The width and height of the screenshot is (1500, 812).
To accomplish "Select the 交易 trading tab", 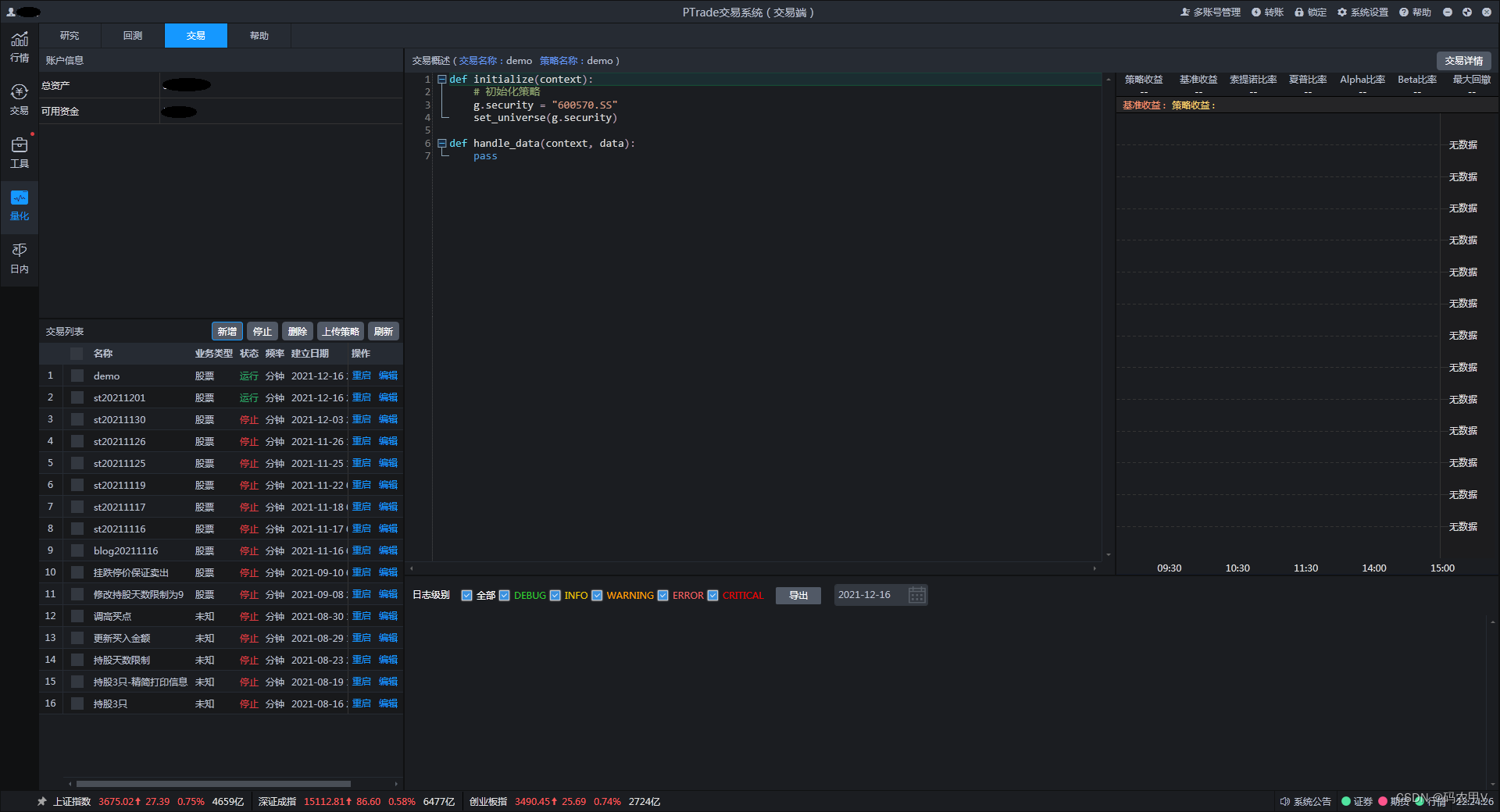I will tap(196, 35).
